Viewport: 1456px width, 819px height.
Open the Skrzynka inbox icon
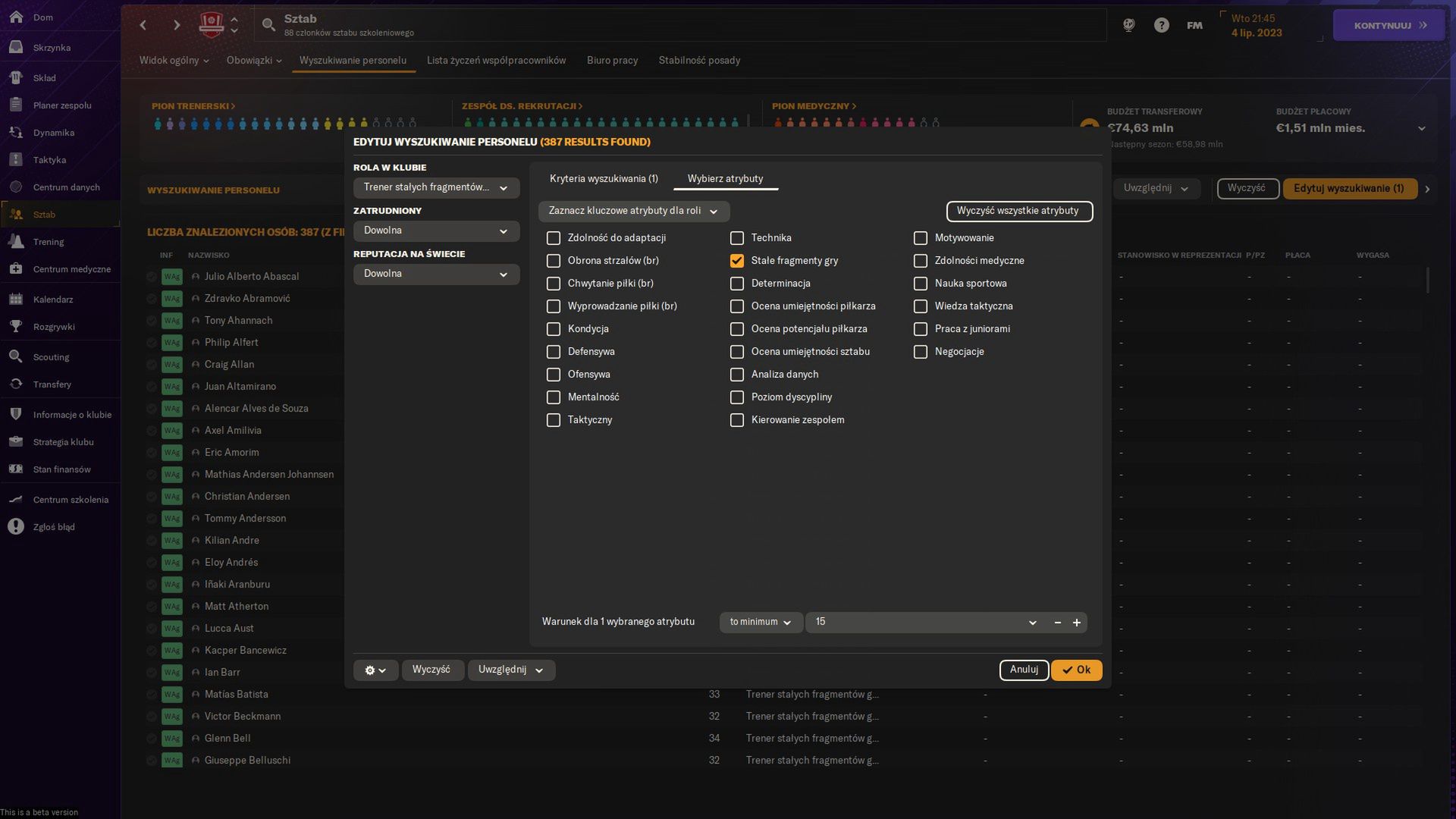(x=16, y=48)
